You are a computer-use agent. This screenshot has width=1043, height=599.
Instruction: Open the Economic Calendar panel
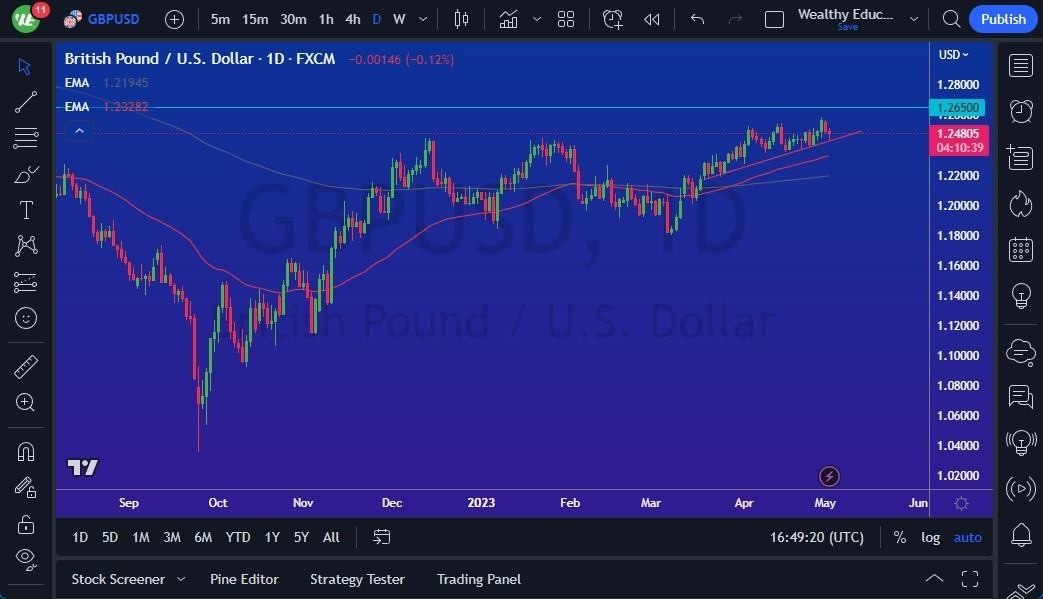pyautogui.click(x=1021, y=249)
